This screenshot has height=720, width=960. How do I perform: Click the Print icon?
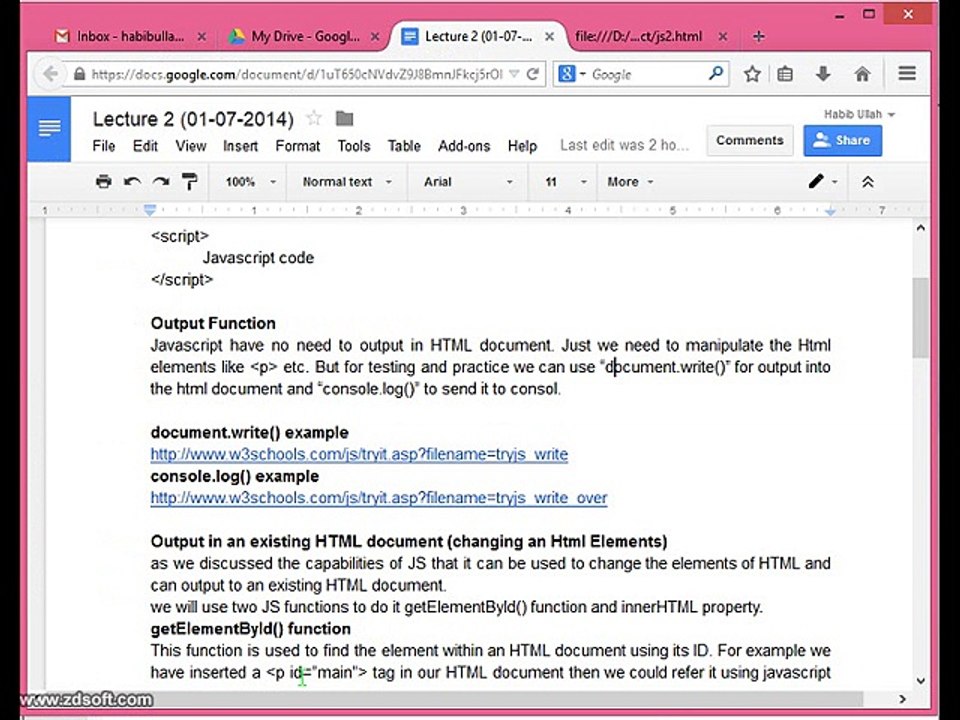[x=103, y=181]
